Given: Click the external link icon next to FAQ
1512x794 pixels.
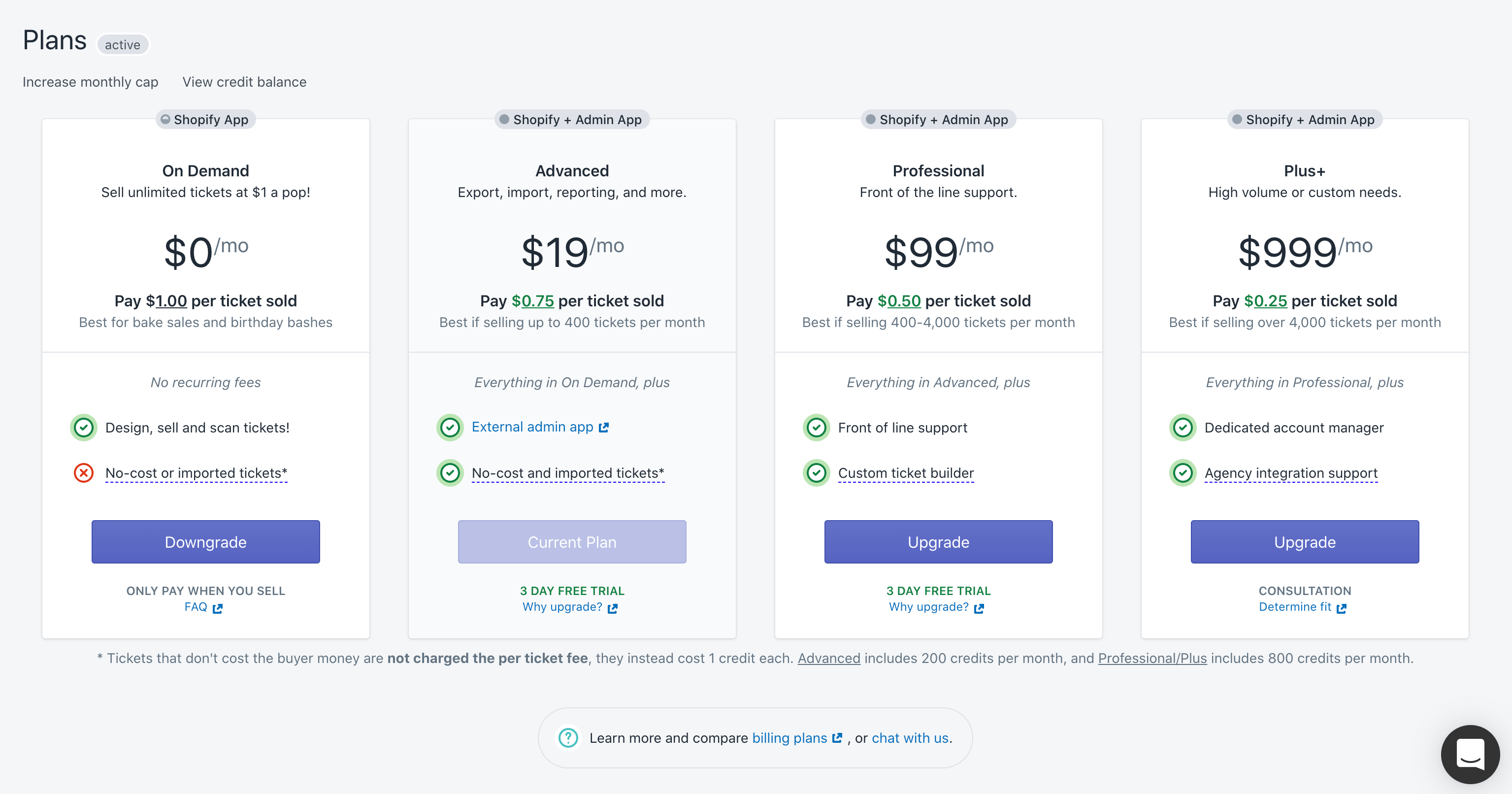Looking at the screenshot, I should tap(218, 609).
